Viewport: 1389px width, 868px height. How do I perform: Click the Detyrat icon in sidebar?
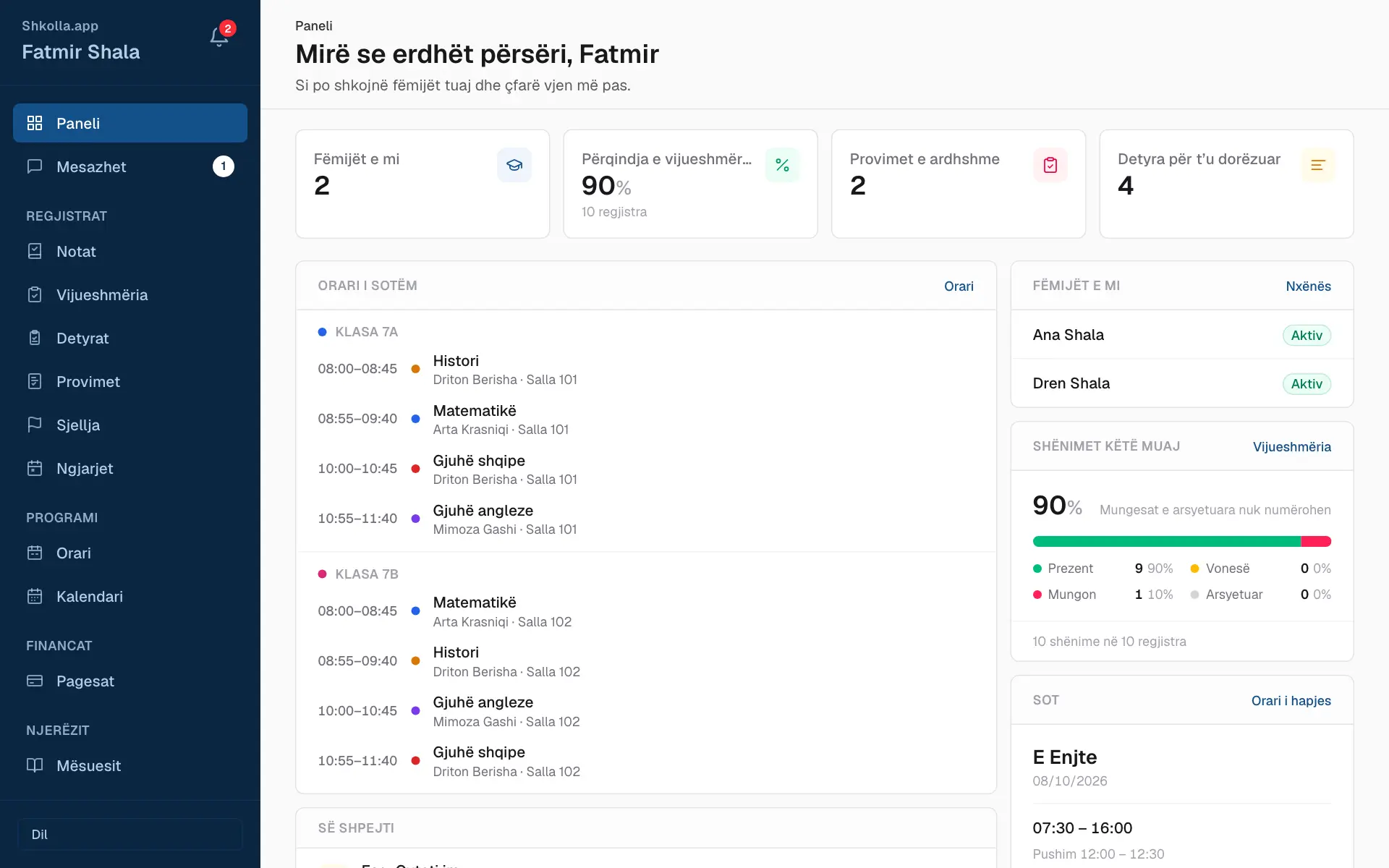point(35,338)
